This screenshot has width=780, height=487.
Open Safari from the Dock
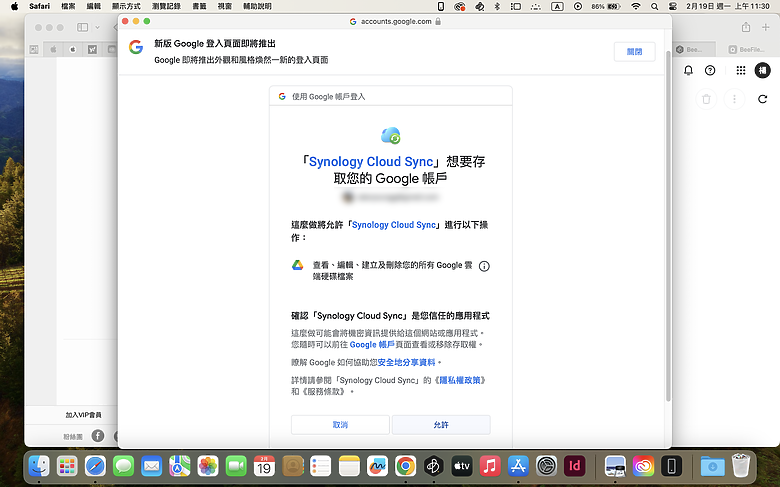(x=95, y=466)
